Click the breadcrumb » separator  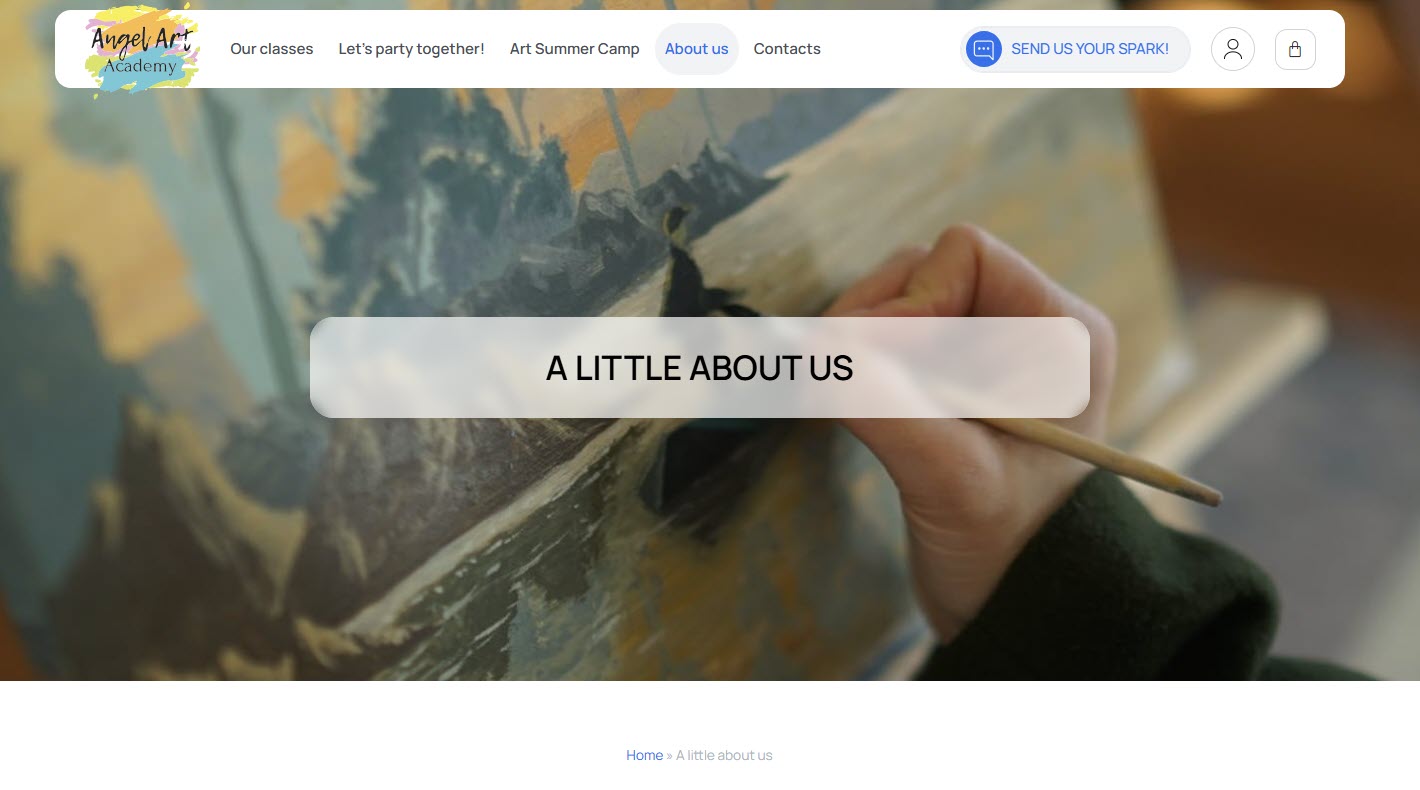669,755
